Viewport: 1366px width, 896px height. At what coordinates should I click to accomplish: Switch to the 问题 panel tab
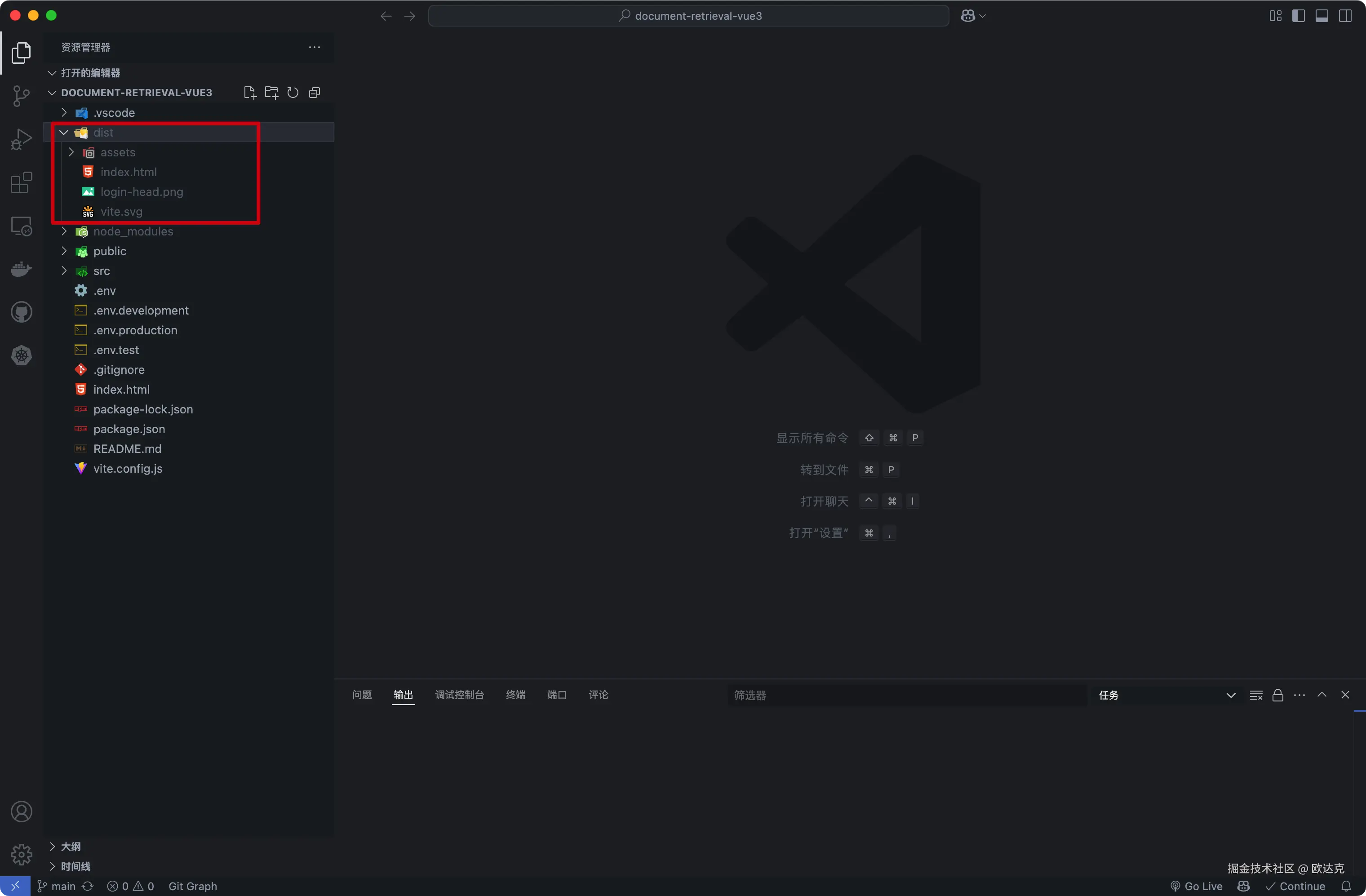(x=362, y=695)
